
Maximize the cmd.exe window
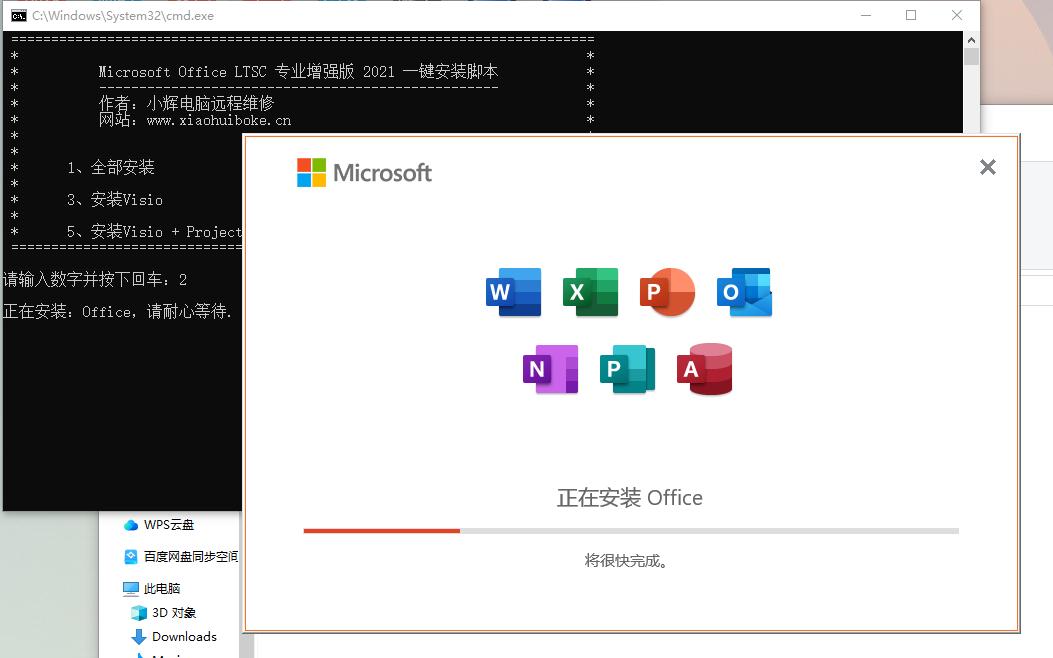911,16
